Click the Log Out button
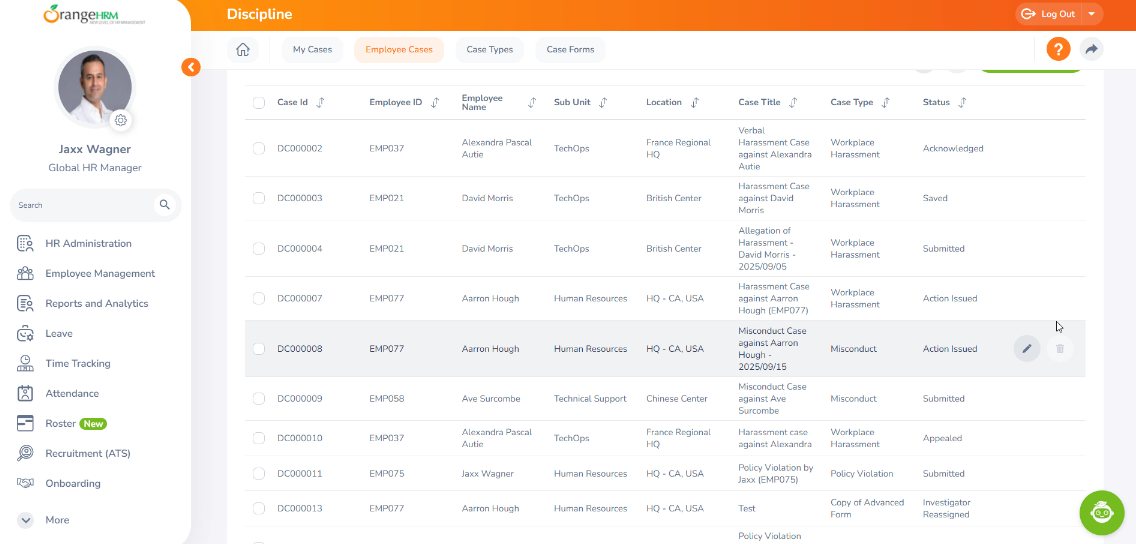 pyautogui.click(x=1049, y=14)
